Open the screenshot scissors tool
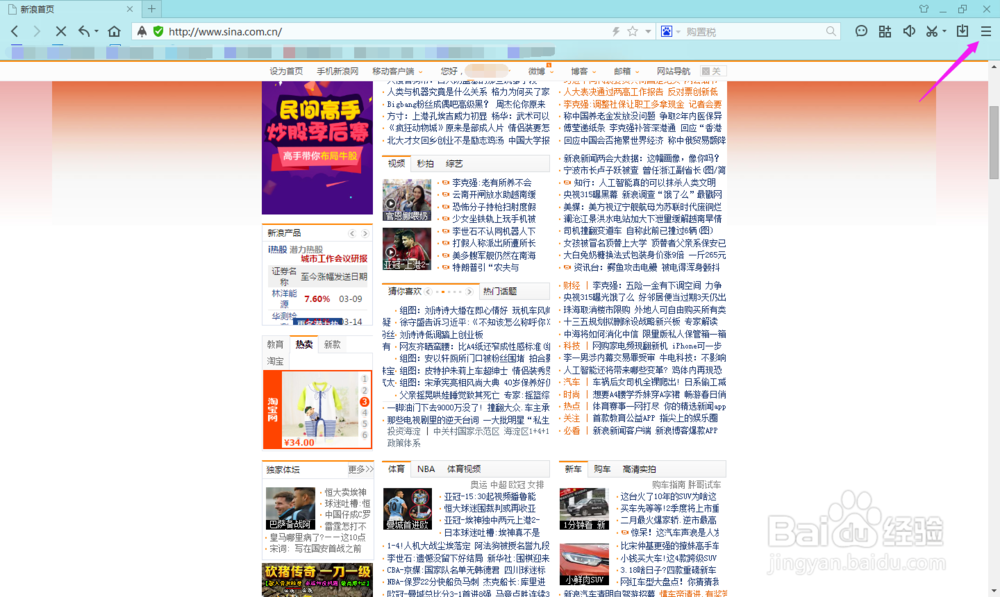 point(931,31)
